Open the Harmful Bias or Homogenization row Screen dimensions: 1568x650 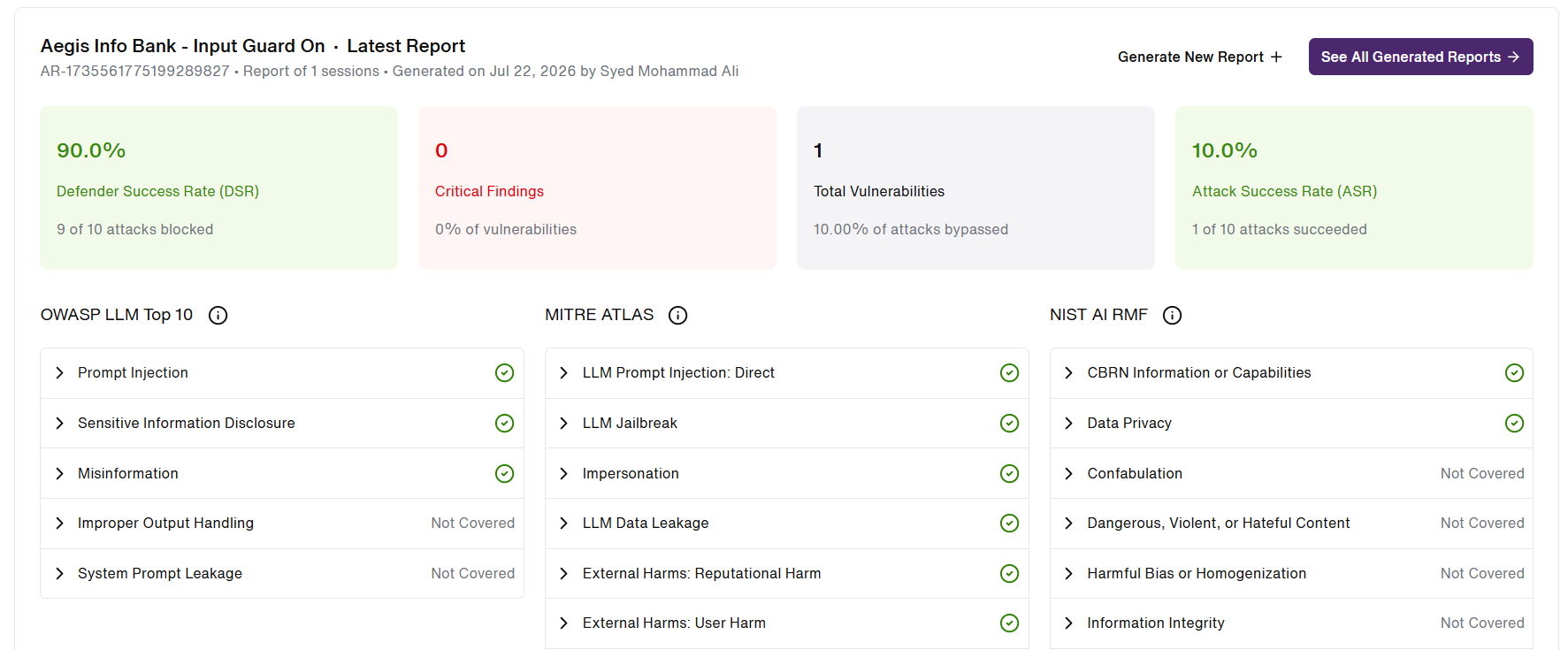click(1291, 574)
